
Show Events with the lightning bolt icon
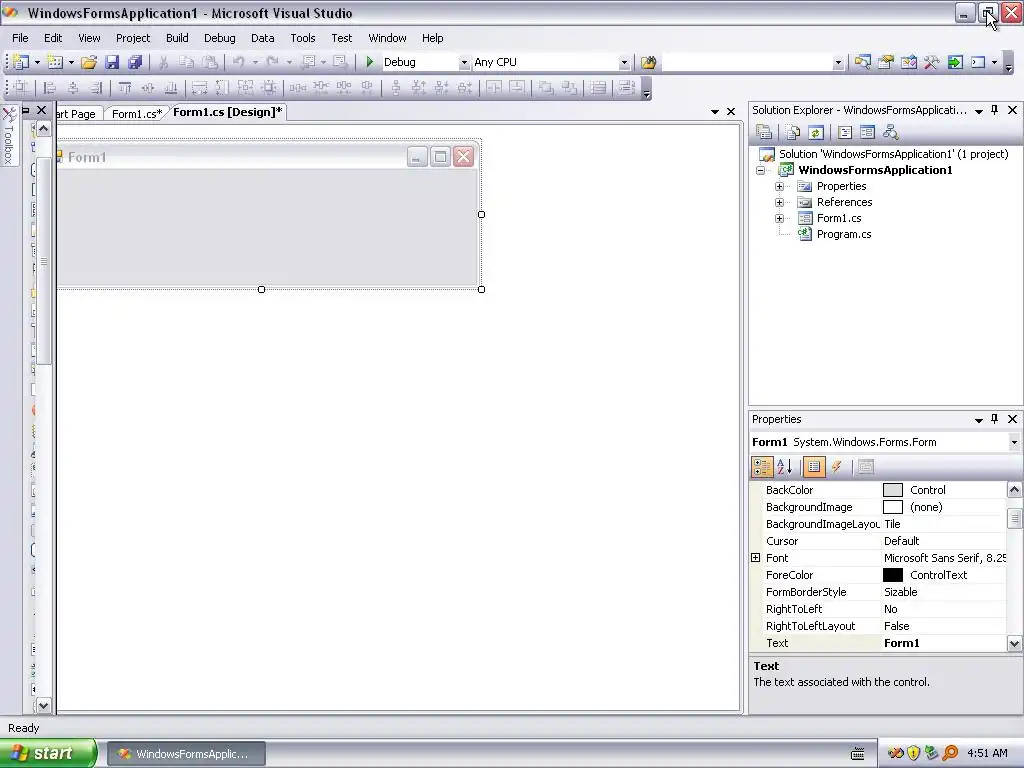click(x=837, y=466)
